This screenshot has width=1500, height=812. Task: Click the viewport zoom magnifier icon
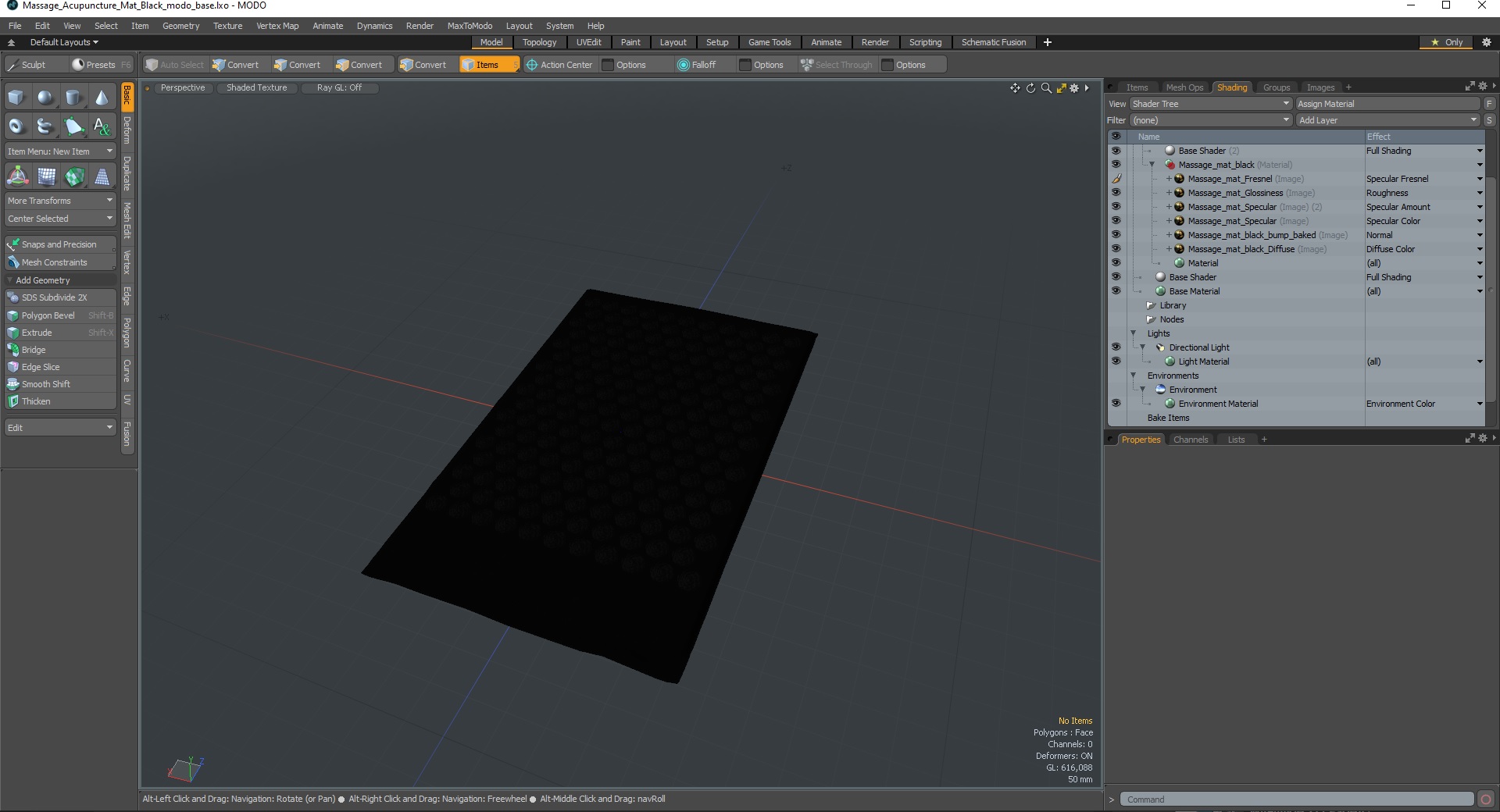[x=1046, y=88]
